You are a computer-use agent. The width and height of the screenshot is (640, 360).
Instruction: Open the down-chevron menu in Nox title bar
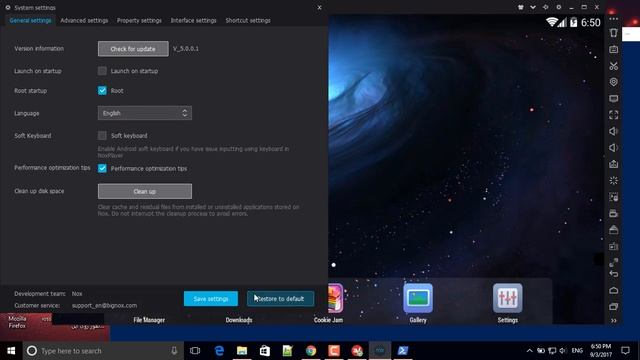tap(533, 7)
